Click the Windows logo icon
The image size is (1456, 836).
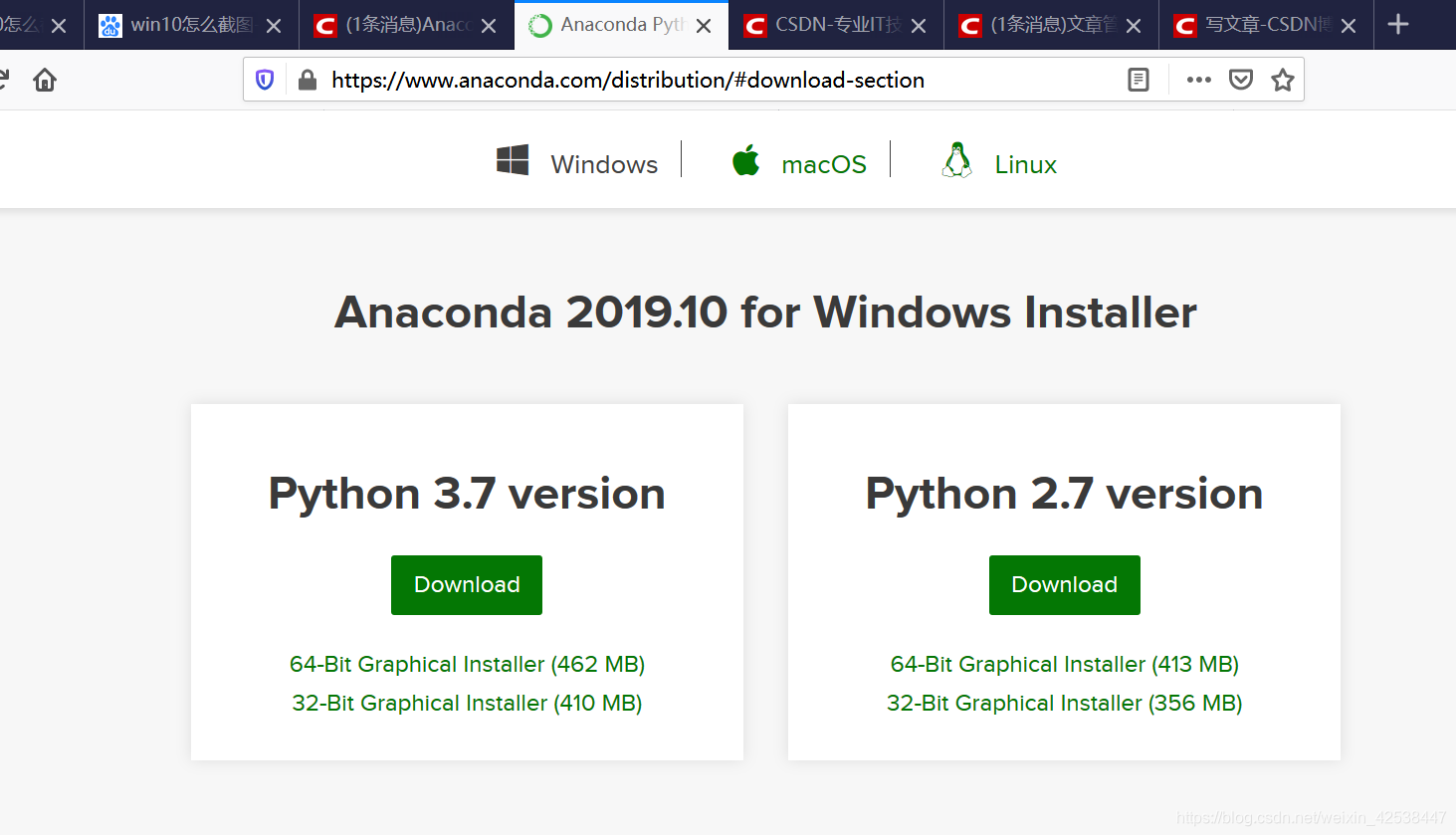click(513, 160)
